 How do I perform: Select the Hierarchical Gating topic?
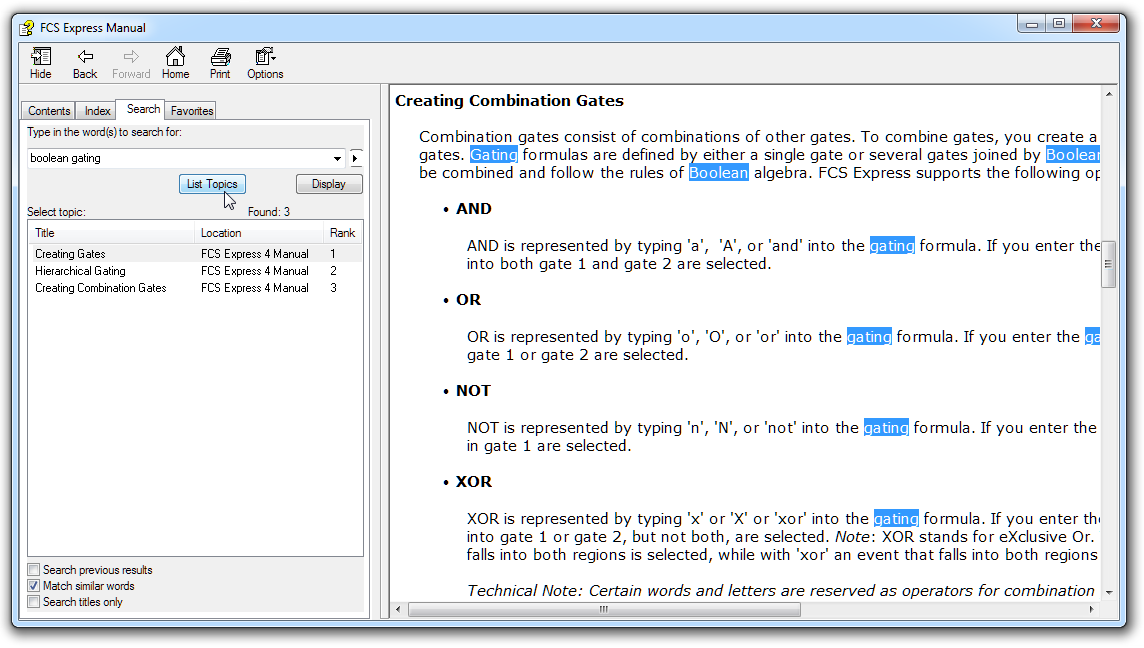pos(81,271)
